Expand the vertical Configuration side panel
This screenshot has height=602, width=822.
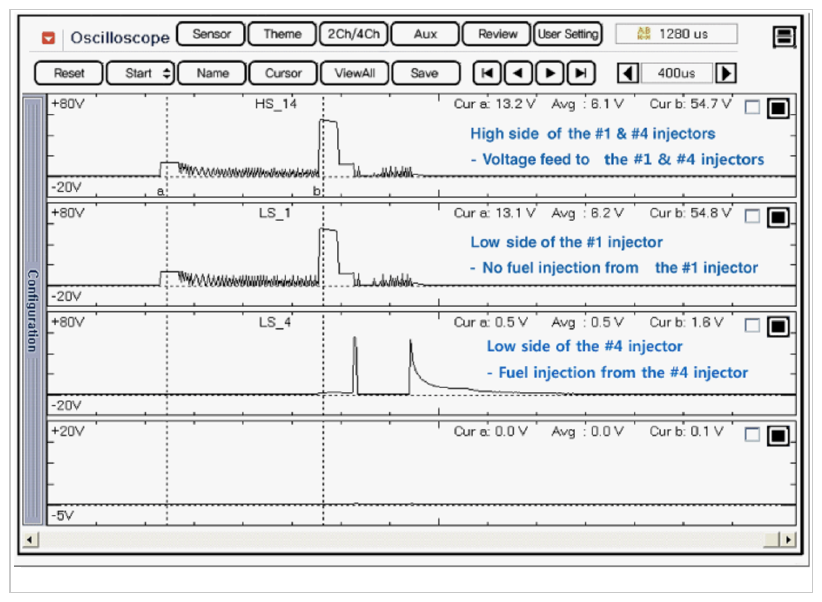tap(32, 310)
